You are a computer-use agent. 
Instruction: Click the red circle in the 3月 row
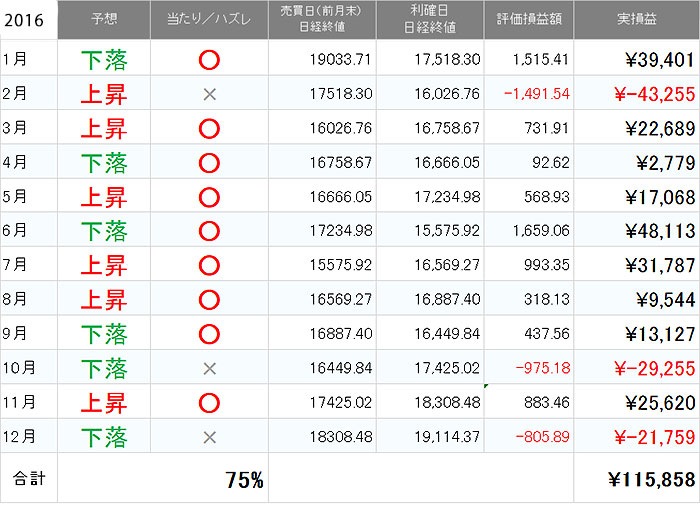pos(209,129)
